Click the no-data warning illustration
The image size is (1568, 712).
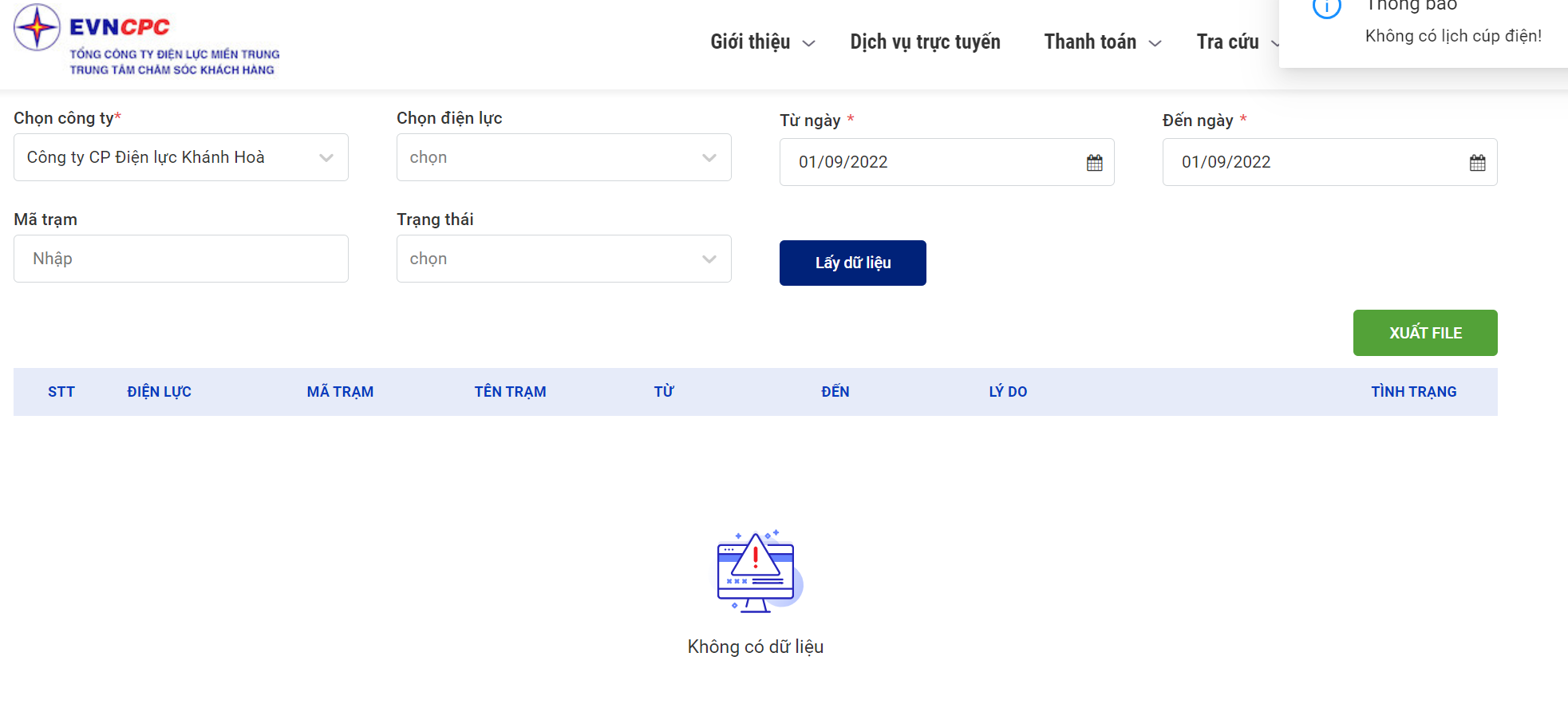click(x=756, y=572)
